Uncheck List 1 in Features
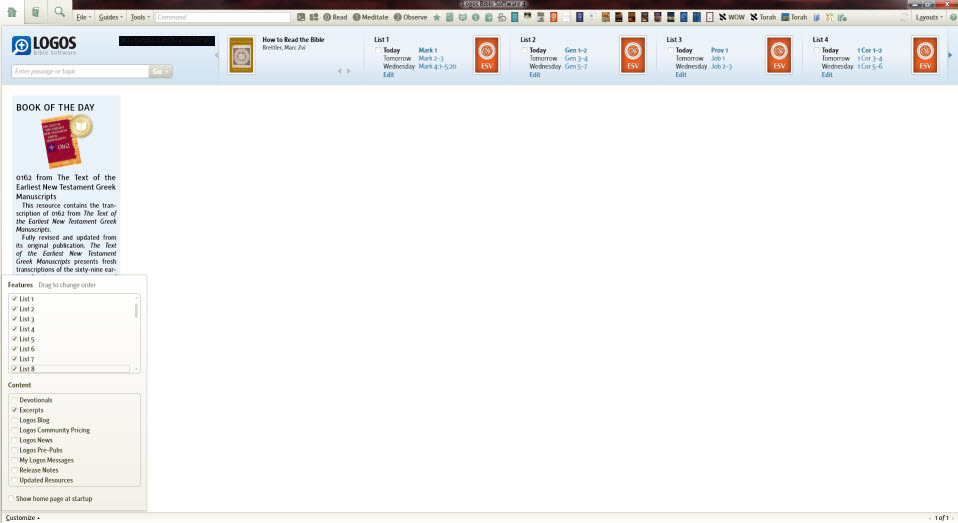Image resolution: width=958 pixels, height=523 pixels. pos(15,299)
